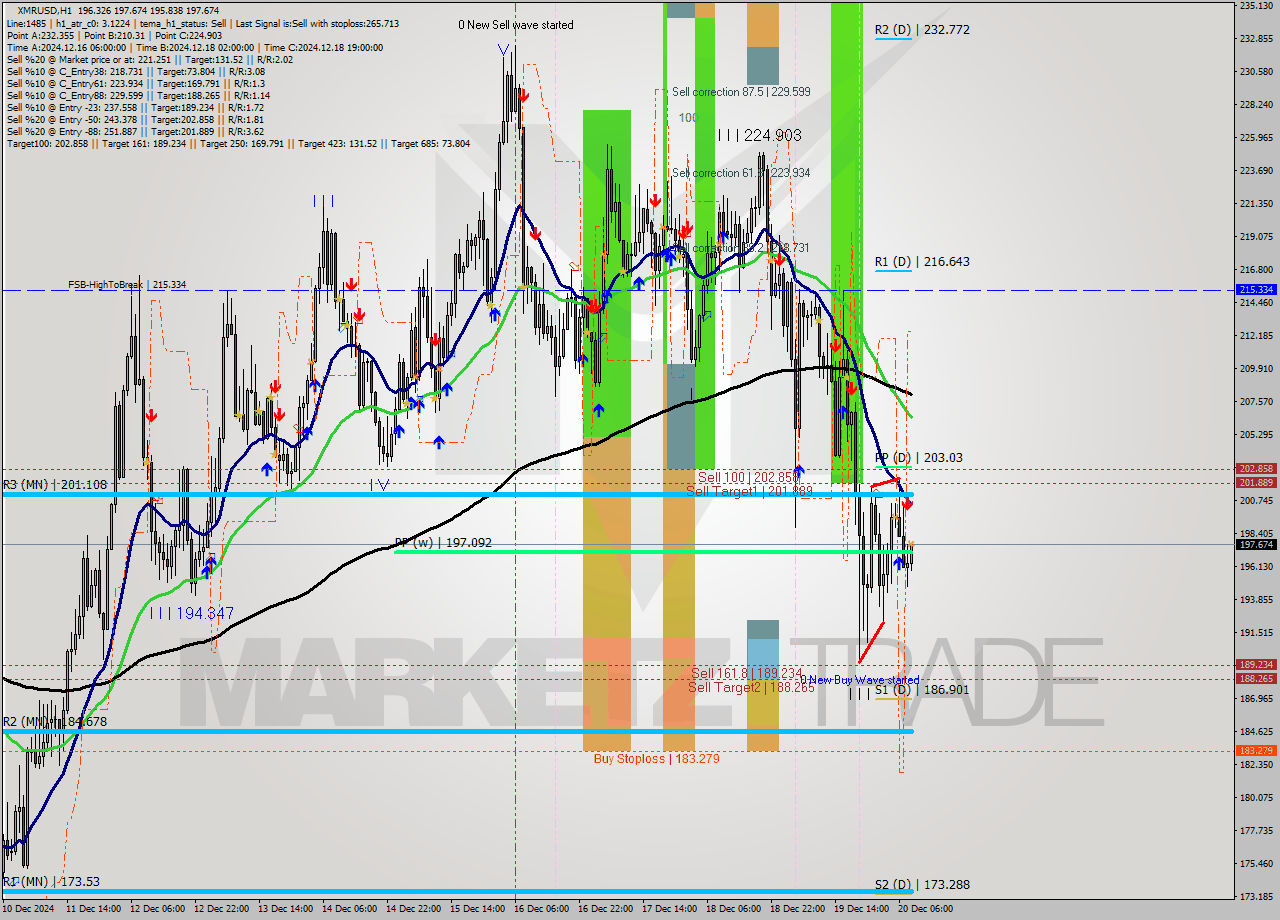Click the red 202.858 price axis tag
The width and height of the screenshot is (1280, 920).
click(1256, 468)
